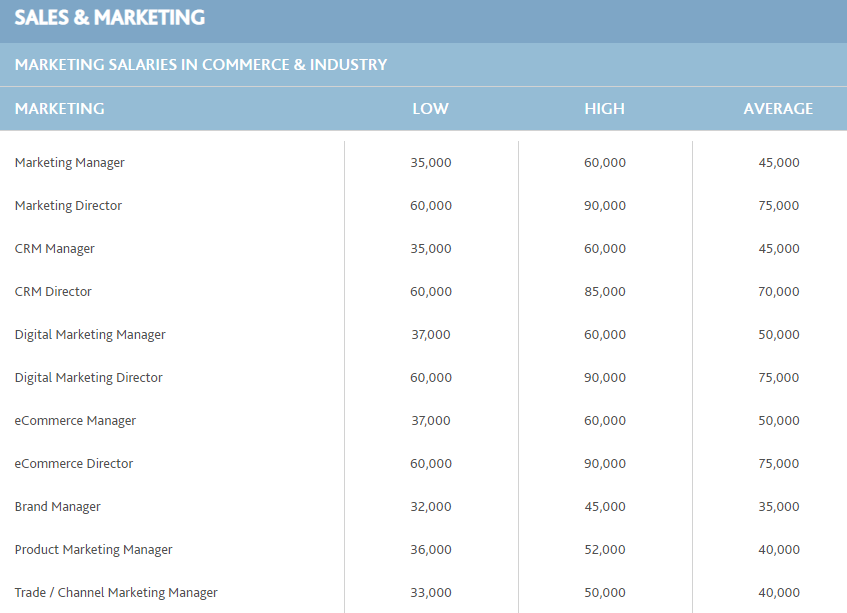
Task: Click the SALES & MARKETING heading
Action: [110, 18]
